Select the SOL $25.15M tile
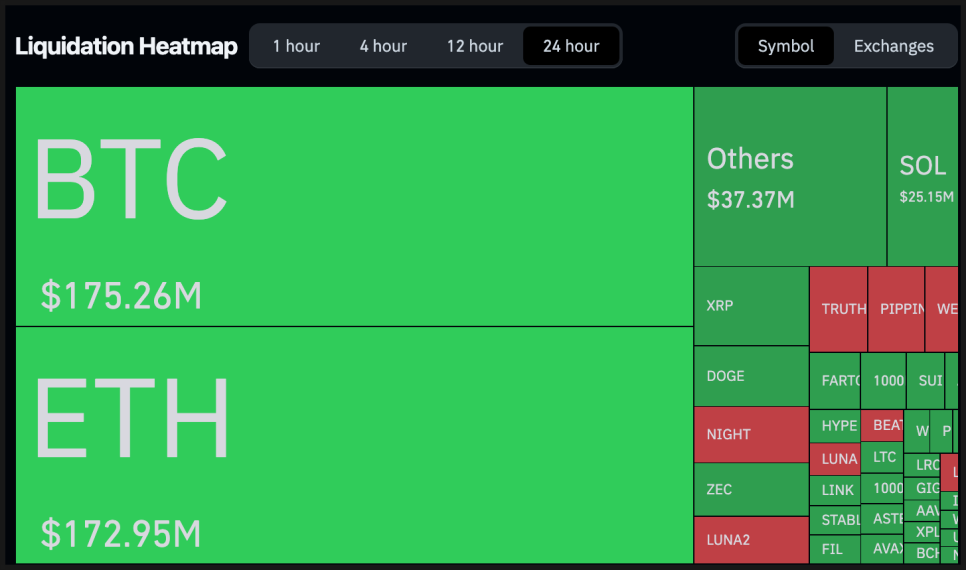966x570 pixels. coord(923,176)
